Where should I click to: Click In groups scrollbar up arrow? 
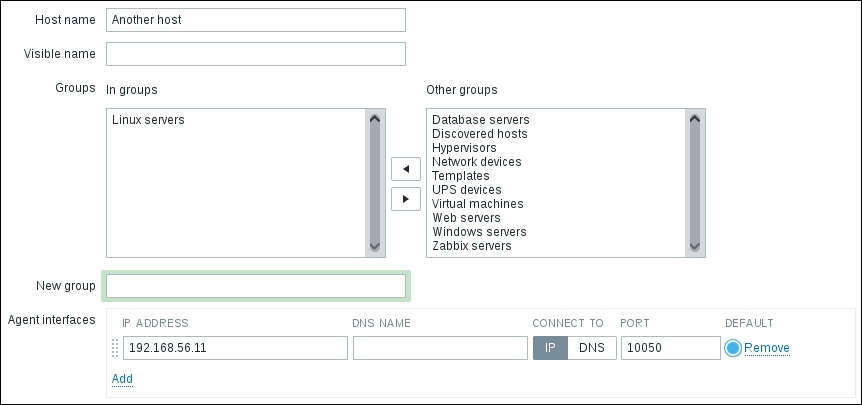click(376, 118)
